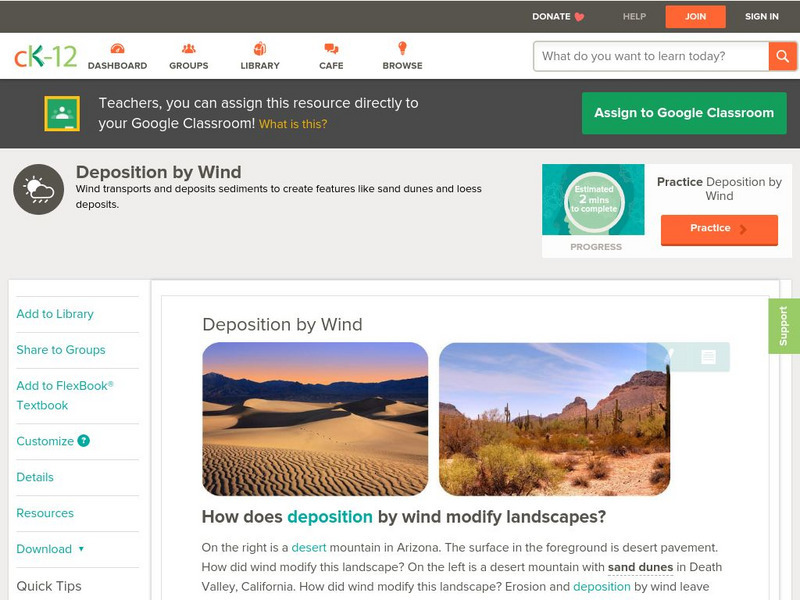Click the Customize link
This screenshot has width=800, height=600.
pyautogui.click(x=45, y=441)
